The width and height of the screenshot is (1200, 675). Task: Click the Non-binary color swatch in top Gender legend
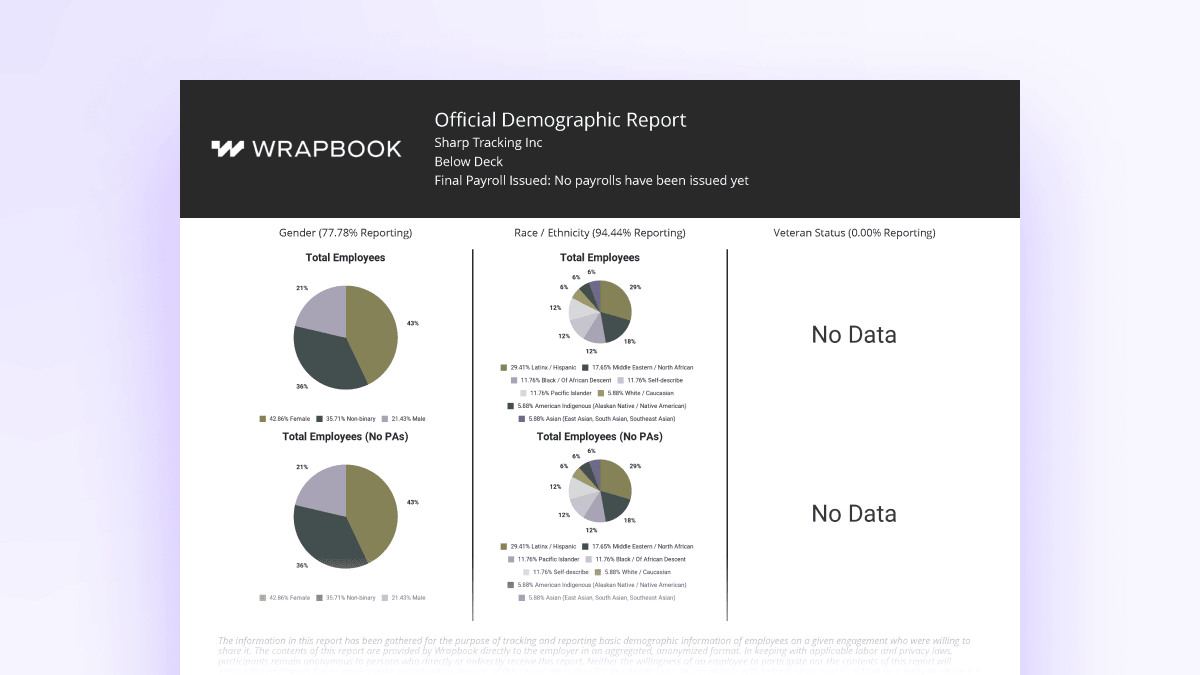coord(319,419)
